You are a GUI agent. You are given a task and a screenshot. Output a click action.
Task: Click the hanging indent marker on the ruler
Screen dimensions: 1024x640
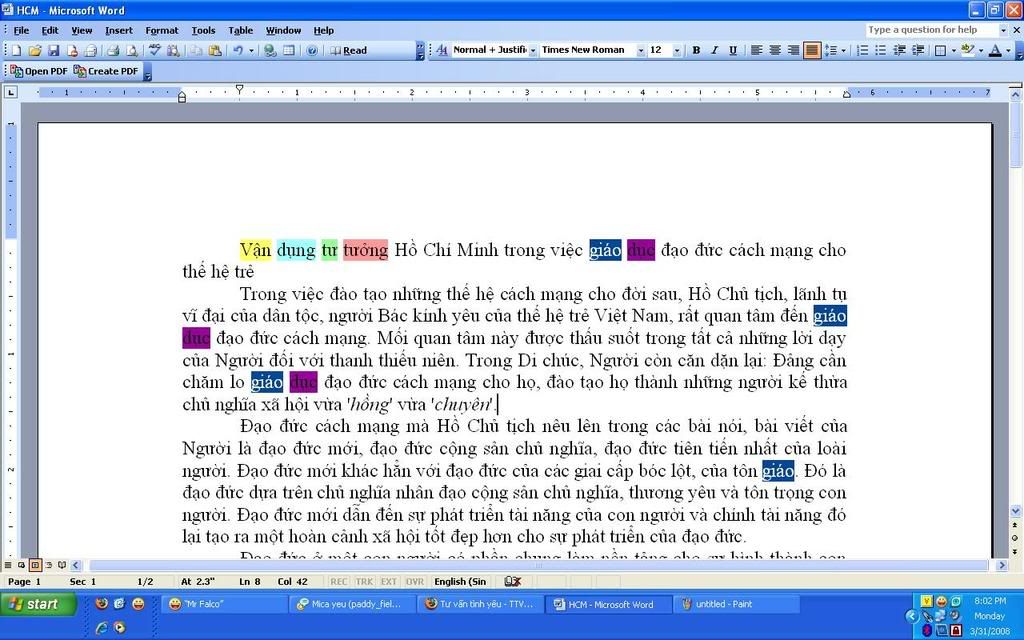182,95
